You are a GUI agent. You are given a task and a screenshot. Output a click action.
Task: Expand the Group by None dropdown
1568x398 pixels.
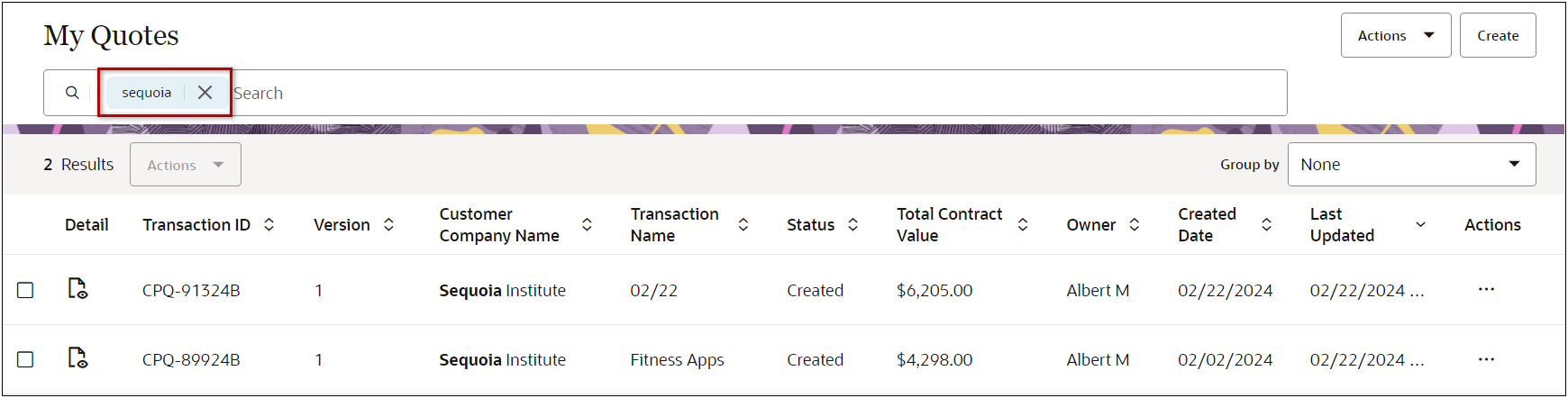pos(1411,165)
